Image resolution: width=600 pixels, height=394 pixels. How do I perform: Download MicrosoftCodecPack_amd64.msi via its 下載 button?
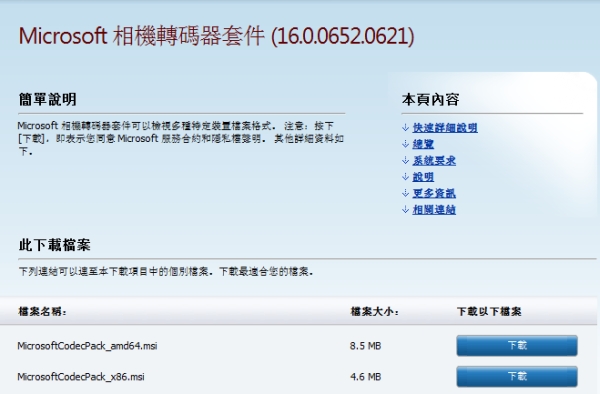click(x=517, y=345)
